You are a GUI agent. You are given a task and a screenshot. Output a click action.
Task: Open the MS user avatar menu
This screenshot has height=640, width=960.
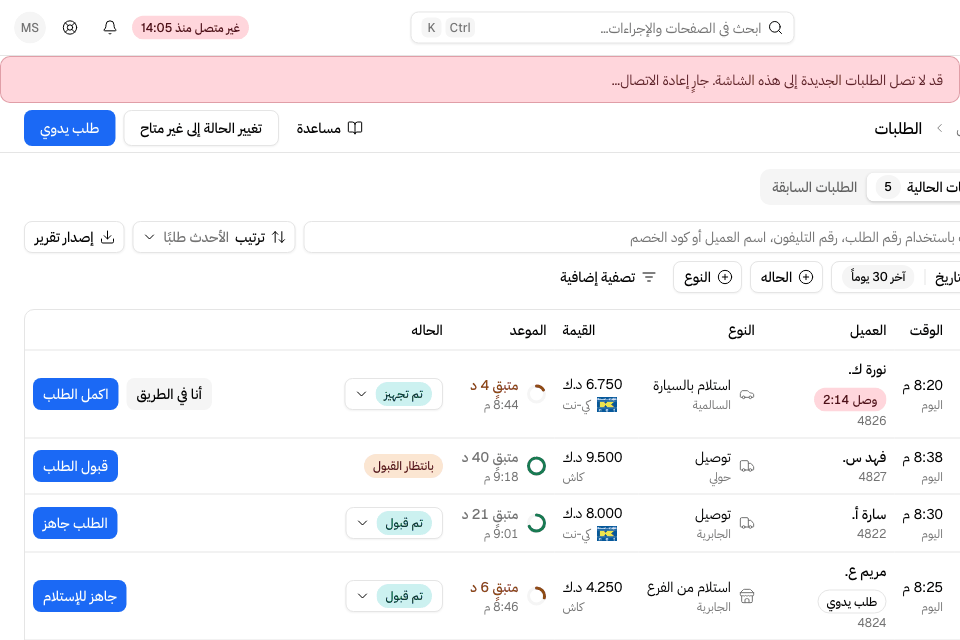click(30, 28)
